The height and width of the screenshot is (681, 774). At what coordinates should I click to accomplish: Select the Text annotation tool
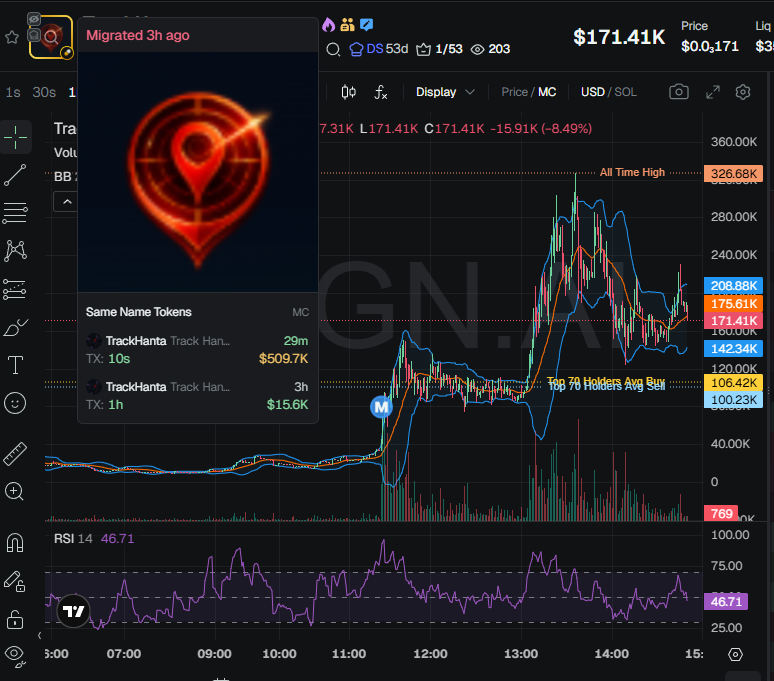[x=15, y=366]
